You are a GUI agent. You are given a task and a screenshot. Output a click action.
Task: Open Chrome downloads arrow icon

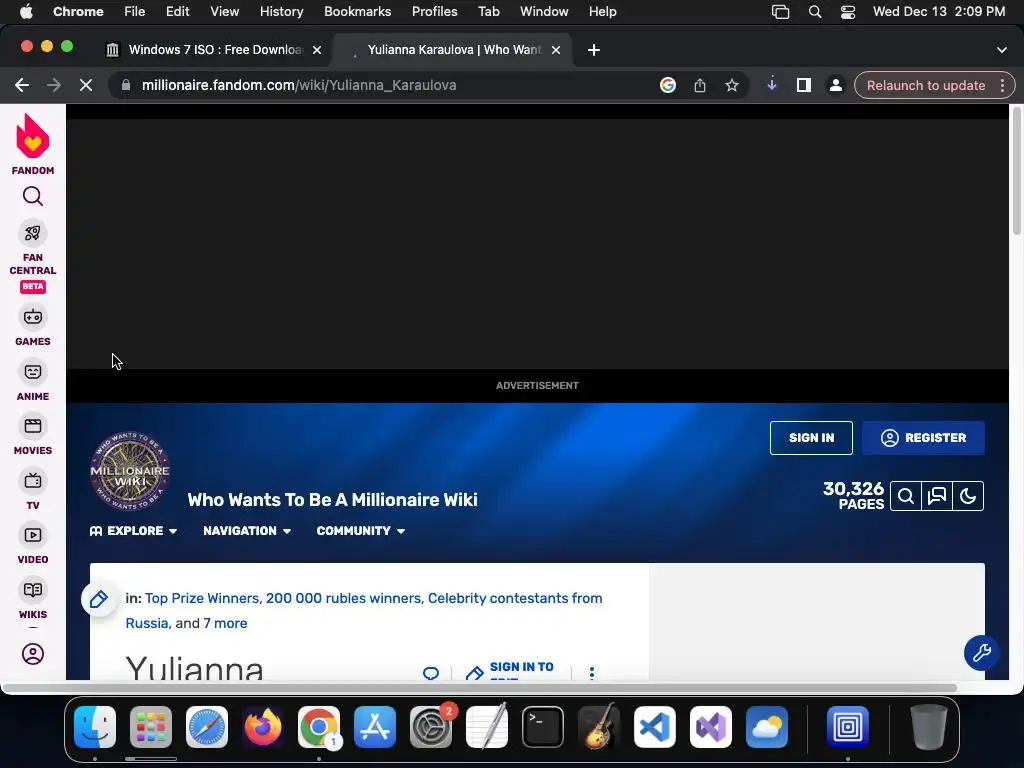[772, 84]
